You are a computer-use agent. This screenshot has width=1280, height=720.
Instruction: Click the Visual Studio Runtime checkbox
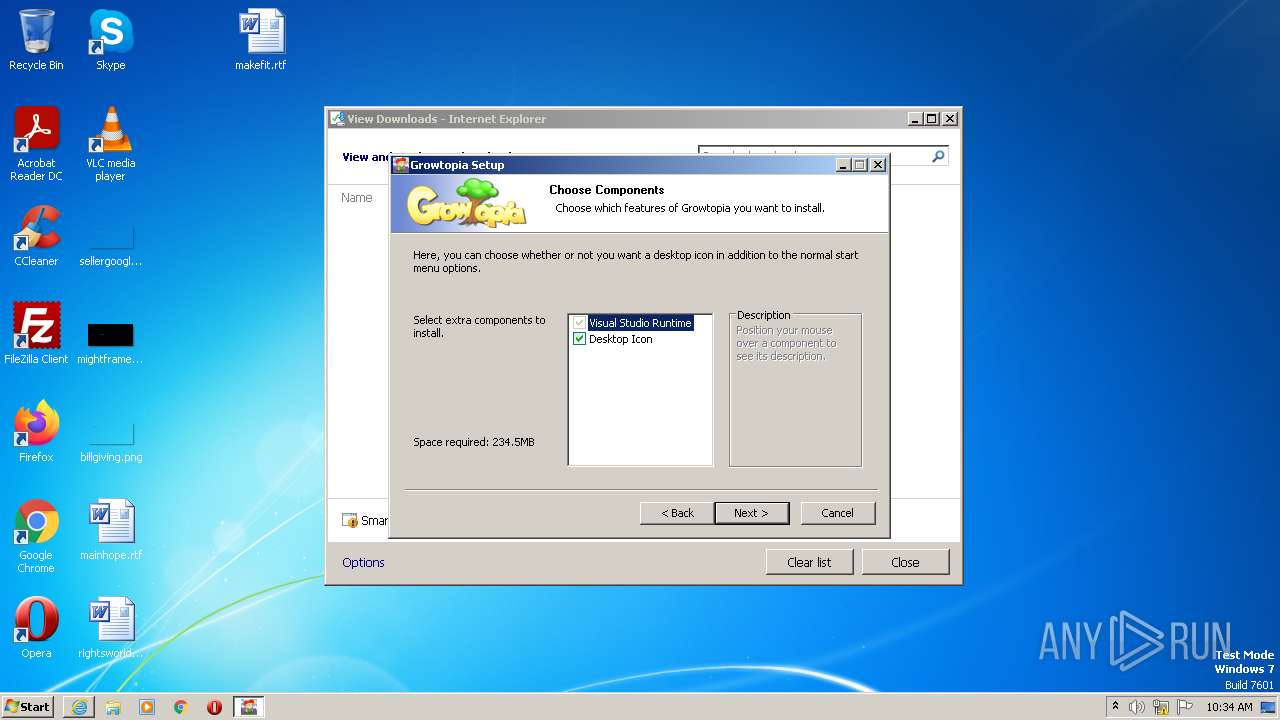pyautogui.click(x=579, y=323)
